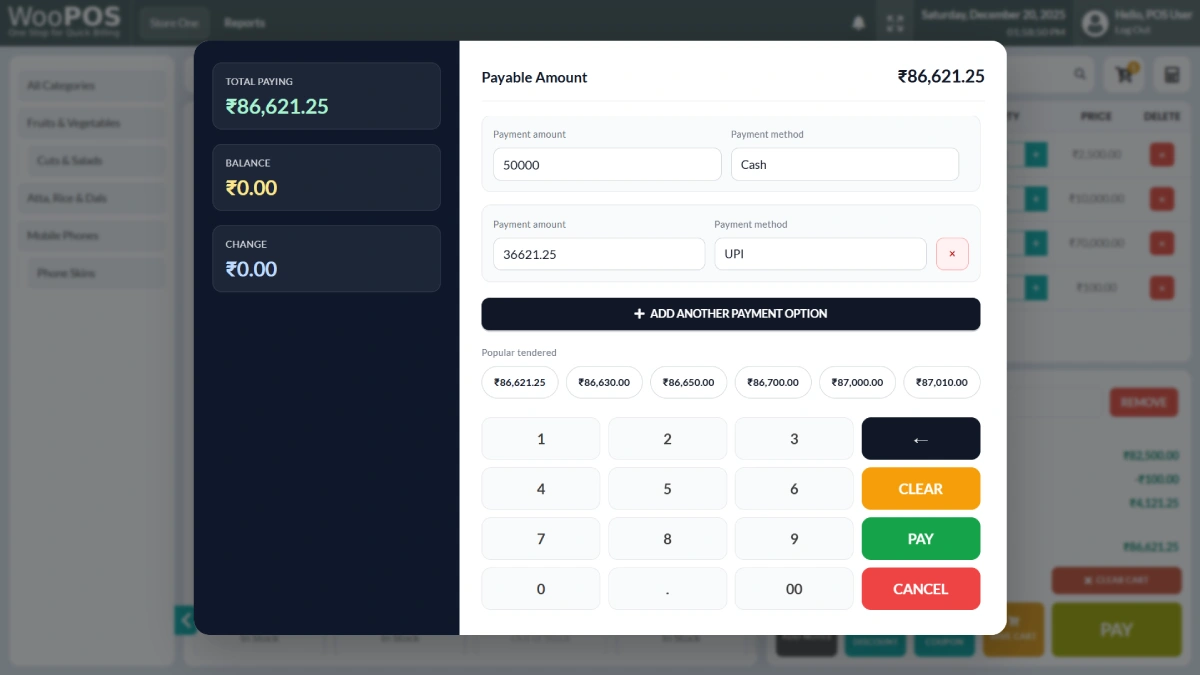Click the backspace arrow key on keypad
This screenshot has height=675, width=1200.
click(x=920, y=439)
